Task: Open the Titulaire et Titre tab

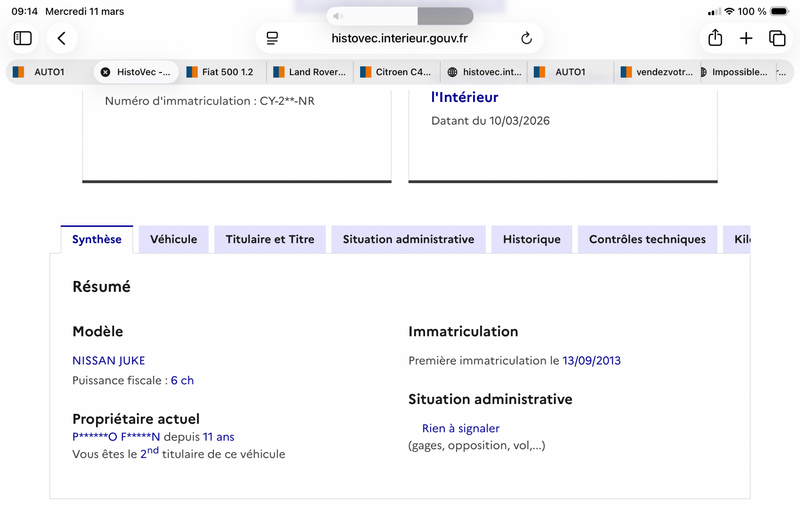Action: (x=270, y=239)
